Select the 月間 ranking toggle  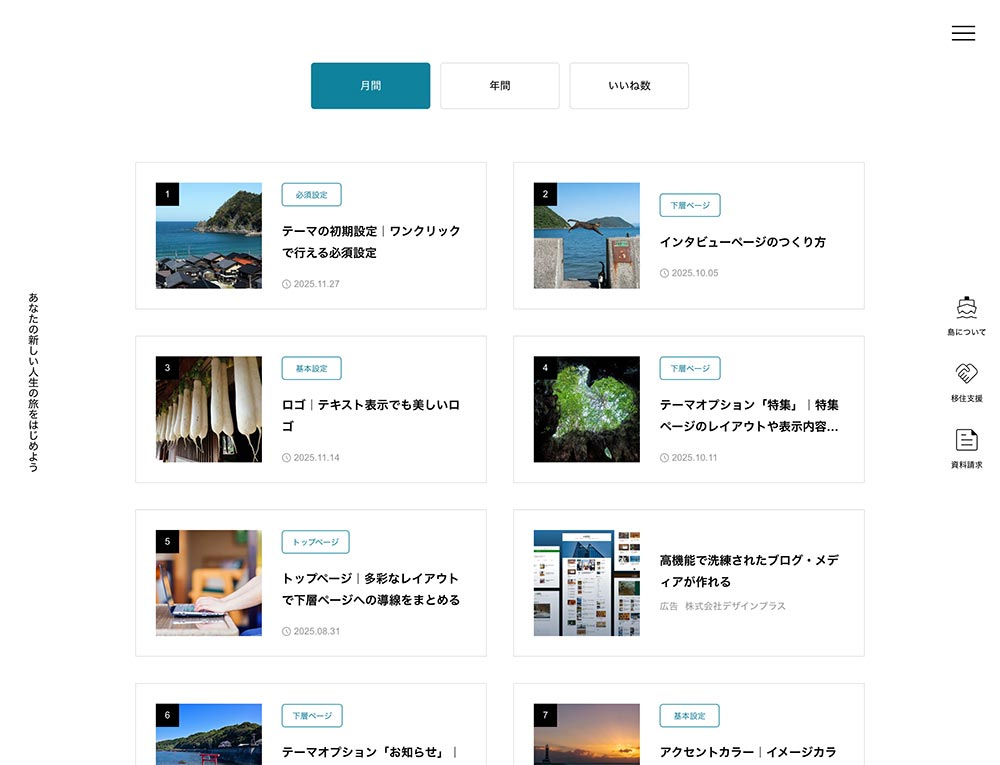point(370,85)
